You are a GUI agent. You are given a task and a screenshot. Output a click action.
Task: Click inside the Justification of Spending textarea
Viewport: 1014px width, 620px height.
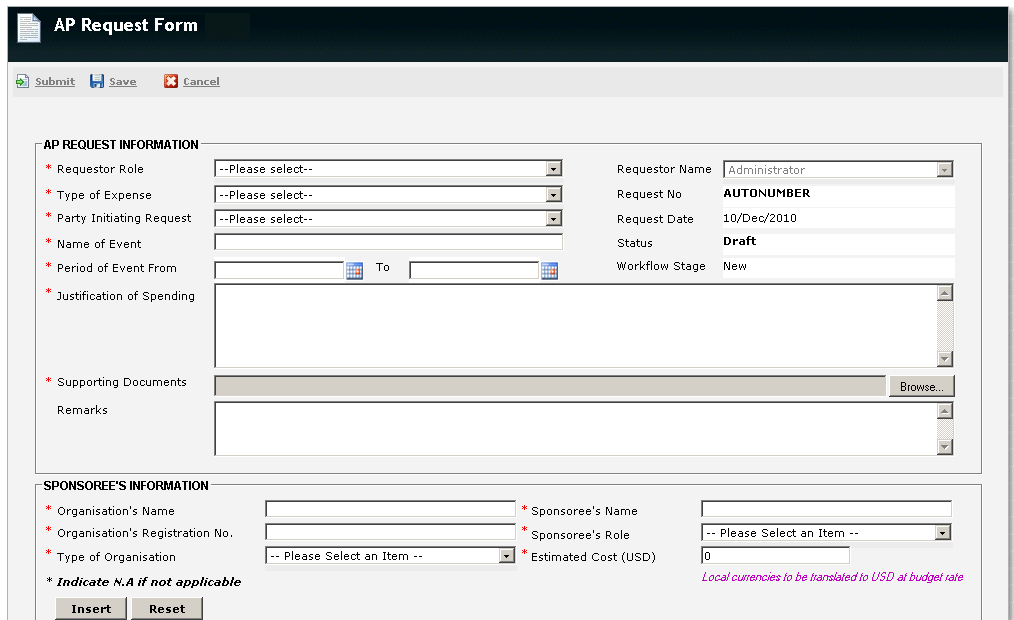click(x=576, y=326)
